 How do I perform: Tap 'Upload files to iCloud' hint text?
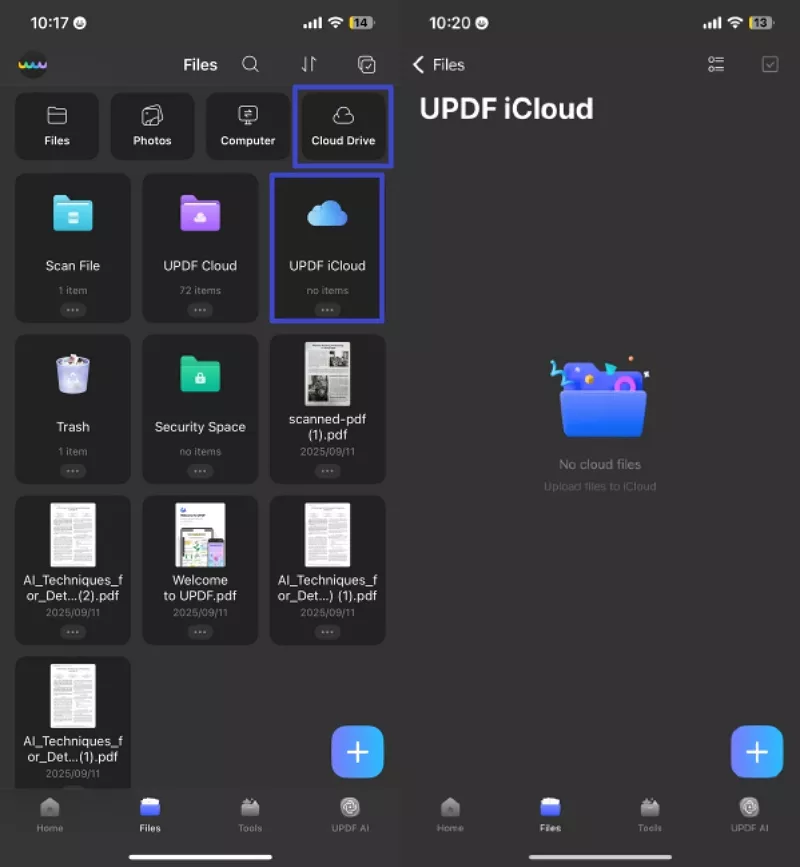600,487
